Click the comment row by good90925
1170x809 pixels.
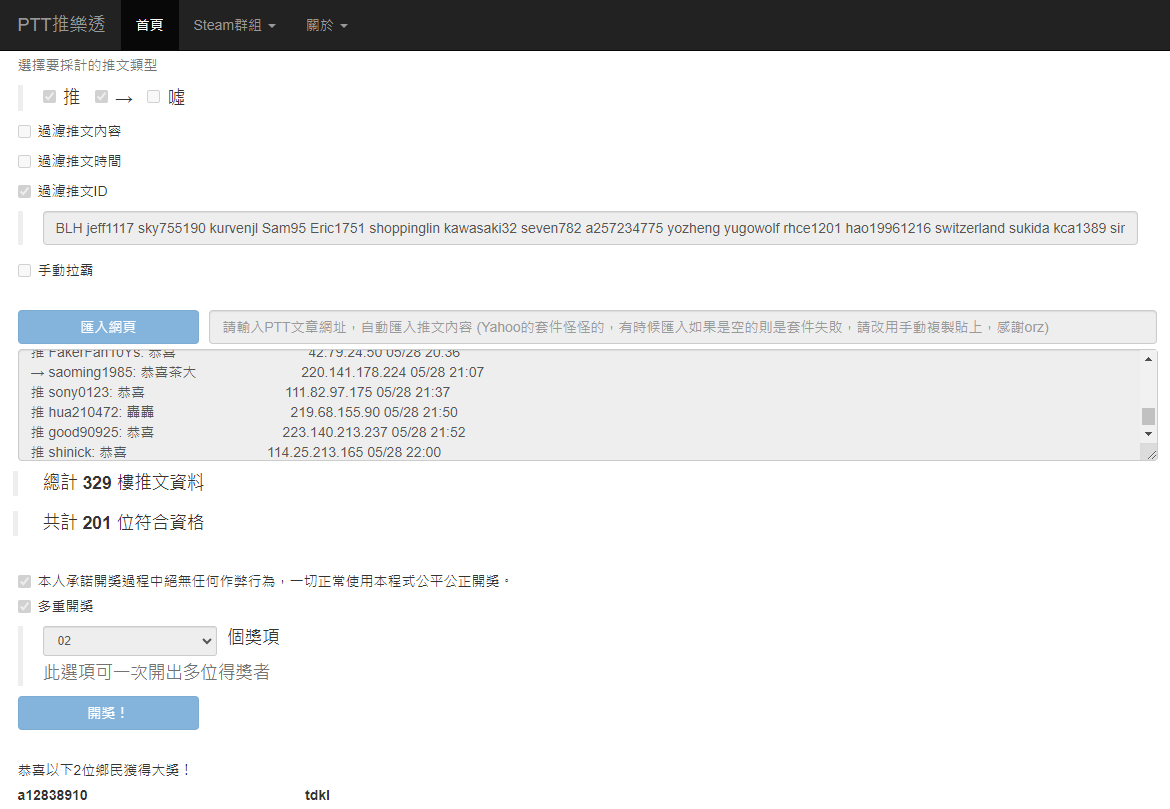248,432
